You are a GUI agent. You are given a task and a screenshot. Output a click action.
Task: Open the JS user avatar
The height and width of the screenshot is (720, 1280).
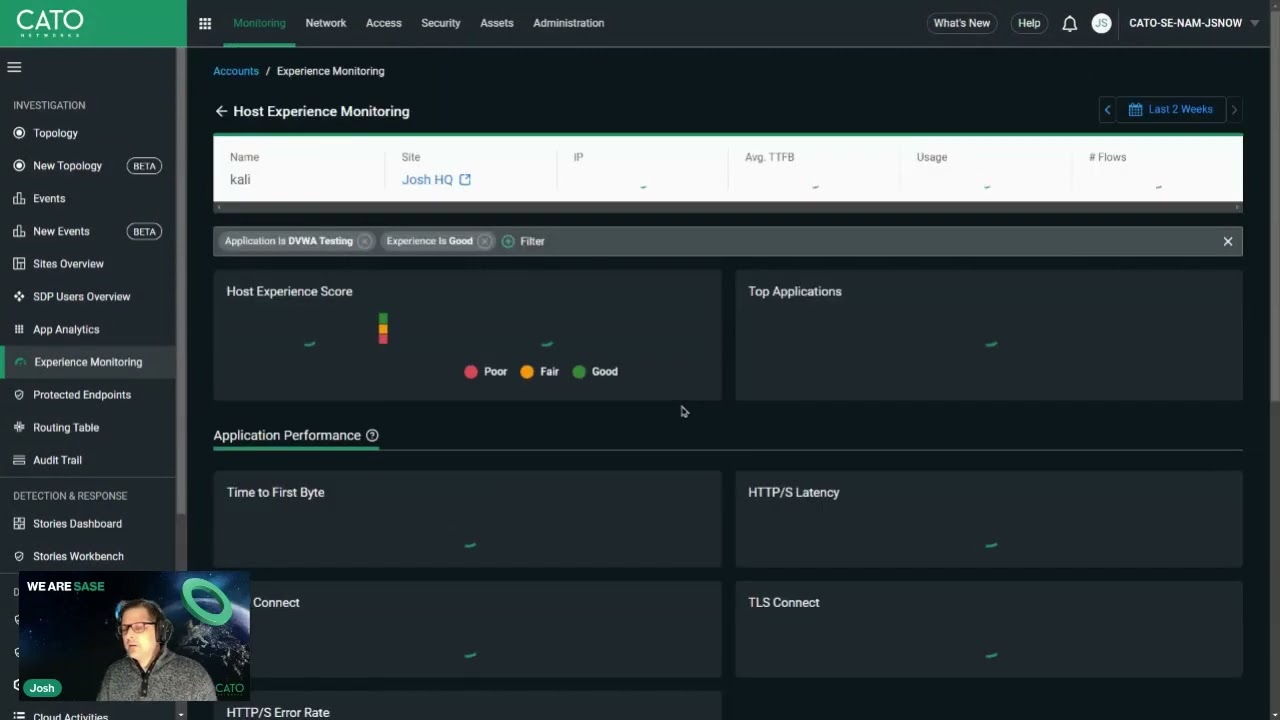pyautogui.click(x=1101, y=23)
